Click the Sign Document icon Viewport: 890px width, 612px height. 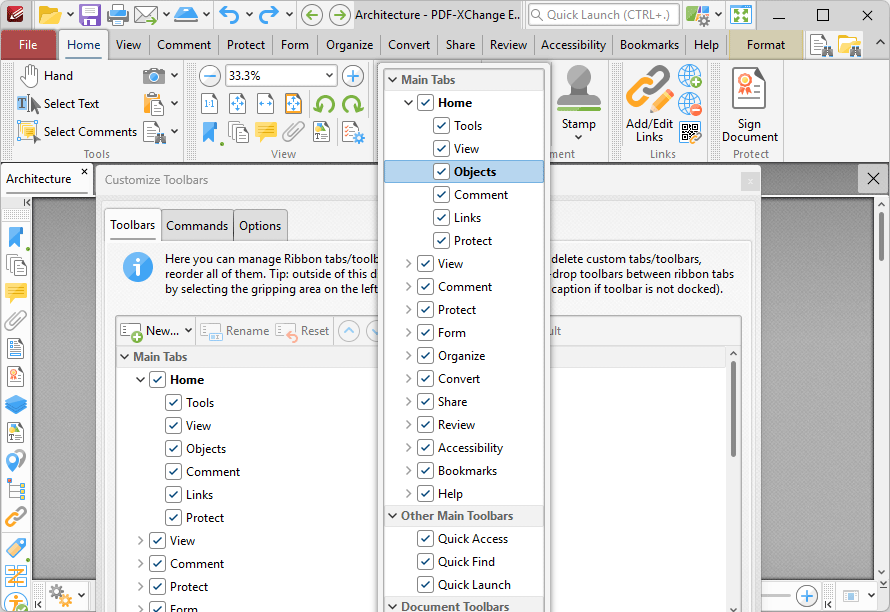[x=749, y=89]
